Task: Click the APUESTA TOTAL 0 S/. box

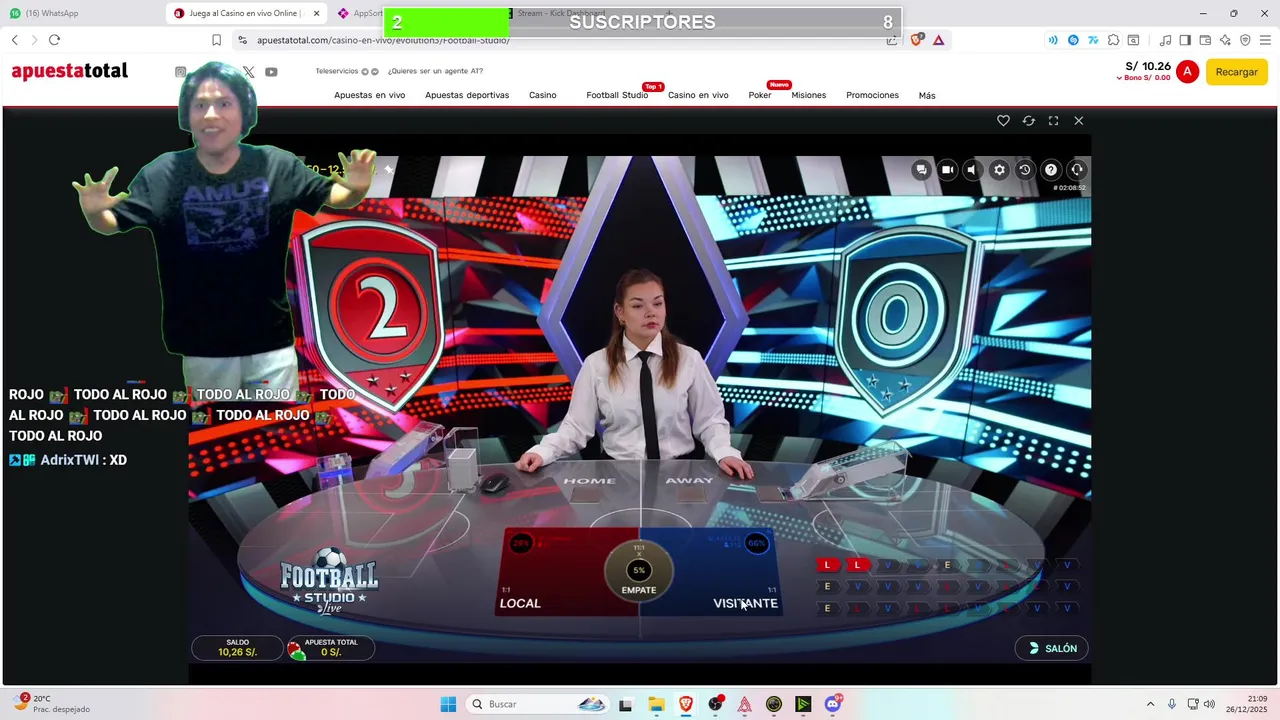Action: pyautogui.click(x=331, y=648)
